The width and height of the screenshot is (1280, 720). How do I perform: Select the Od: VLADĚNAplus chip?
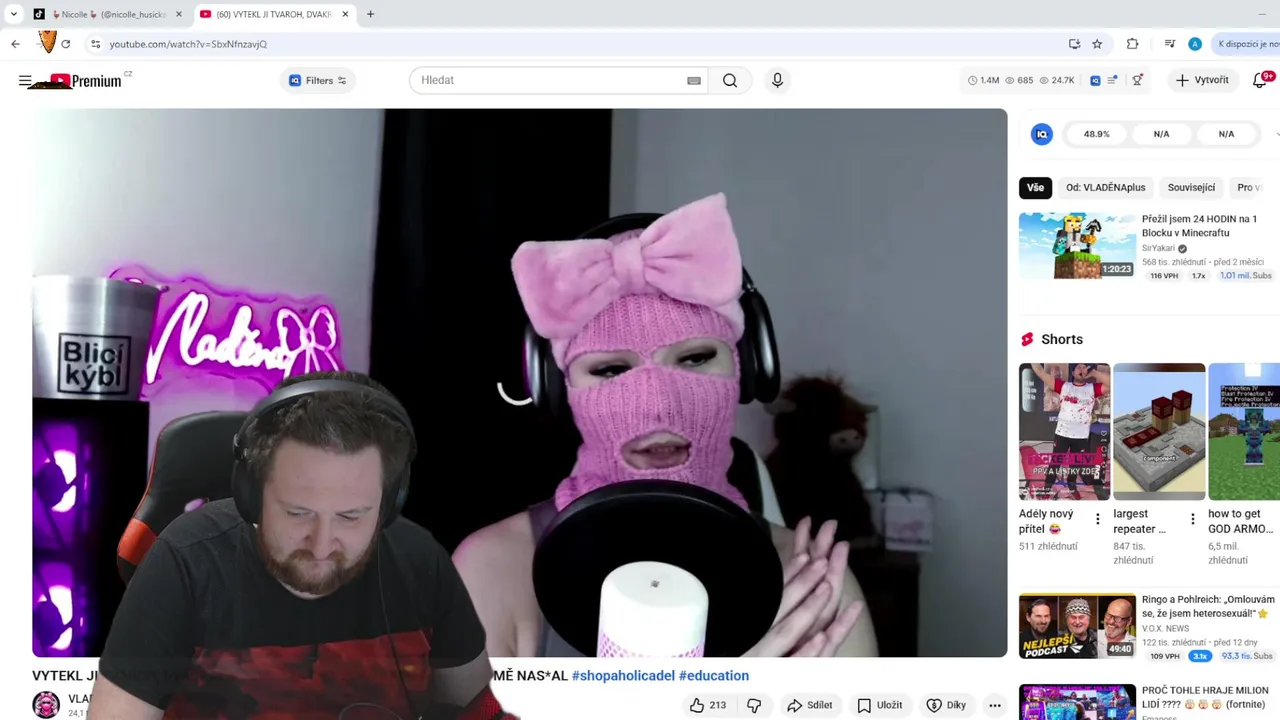click(x=1105, y=188)
